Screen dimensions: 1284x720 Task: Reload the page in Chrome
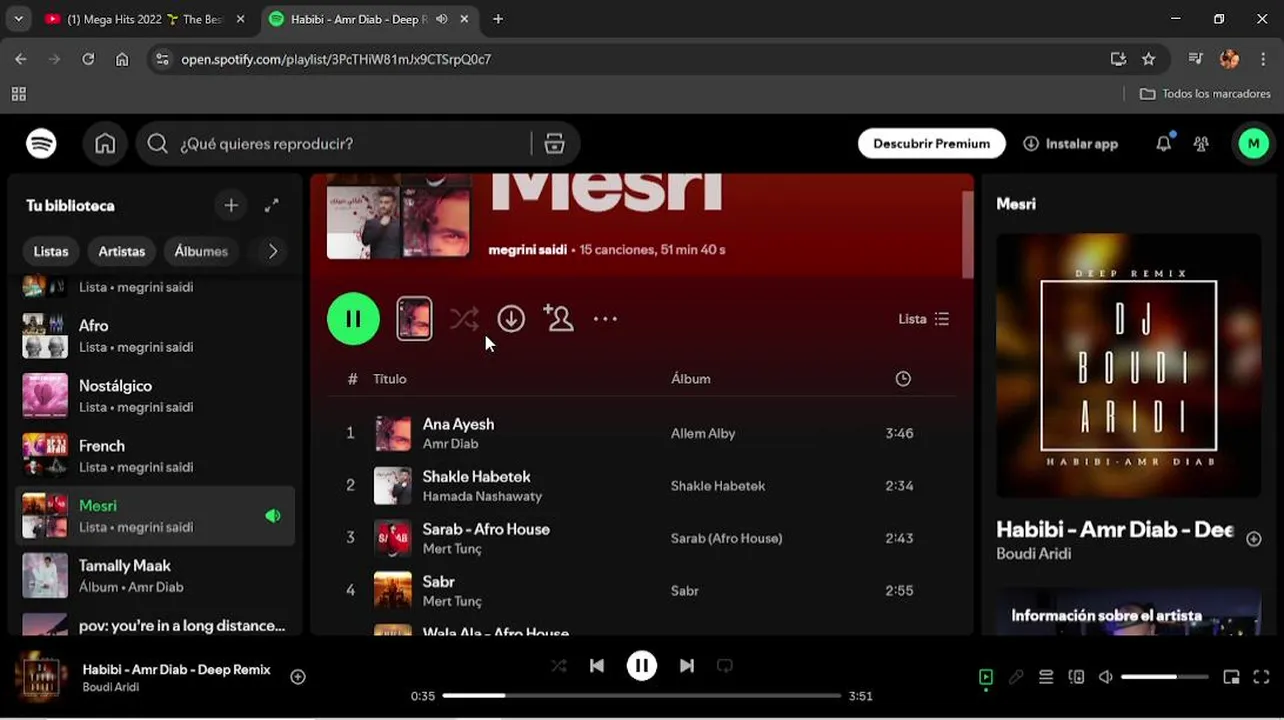coord(88,59)
